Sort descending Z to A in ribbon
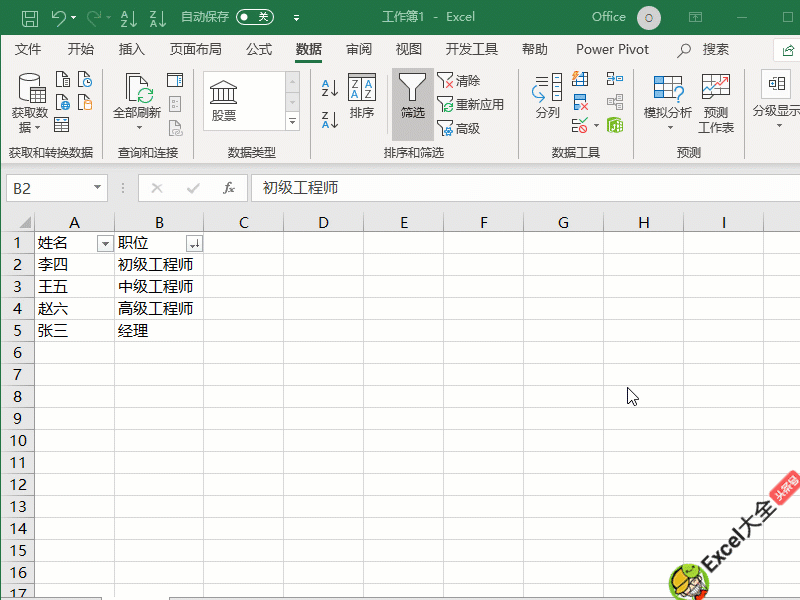The image size is (800, 600). [330, 120]
